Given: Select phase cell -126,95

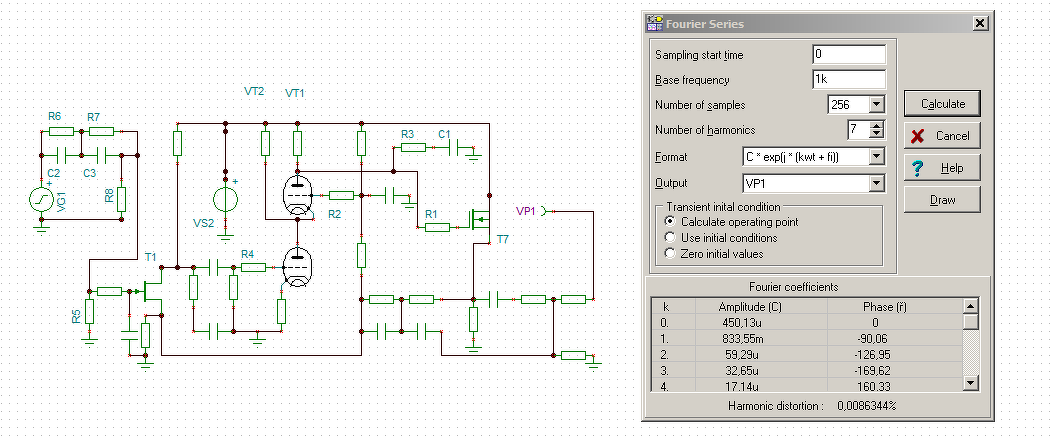Looking at the screenshot, I should pos(895,354).
